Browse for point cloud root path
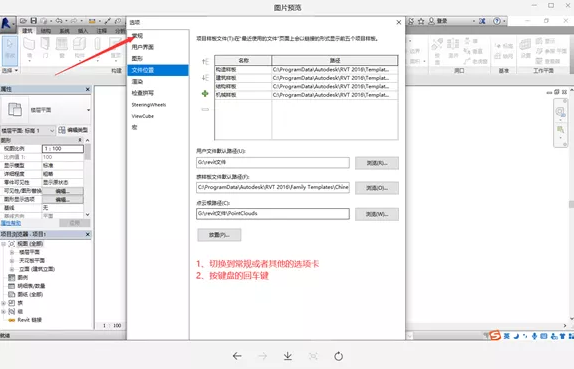Screen dimensions: 574x369 point(377,214)
